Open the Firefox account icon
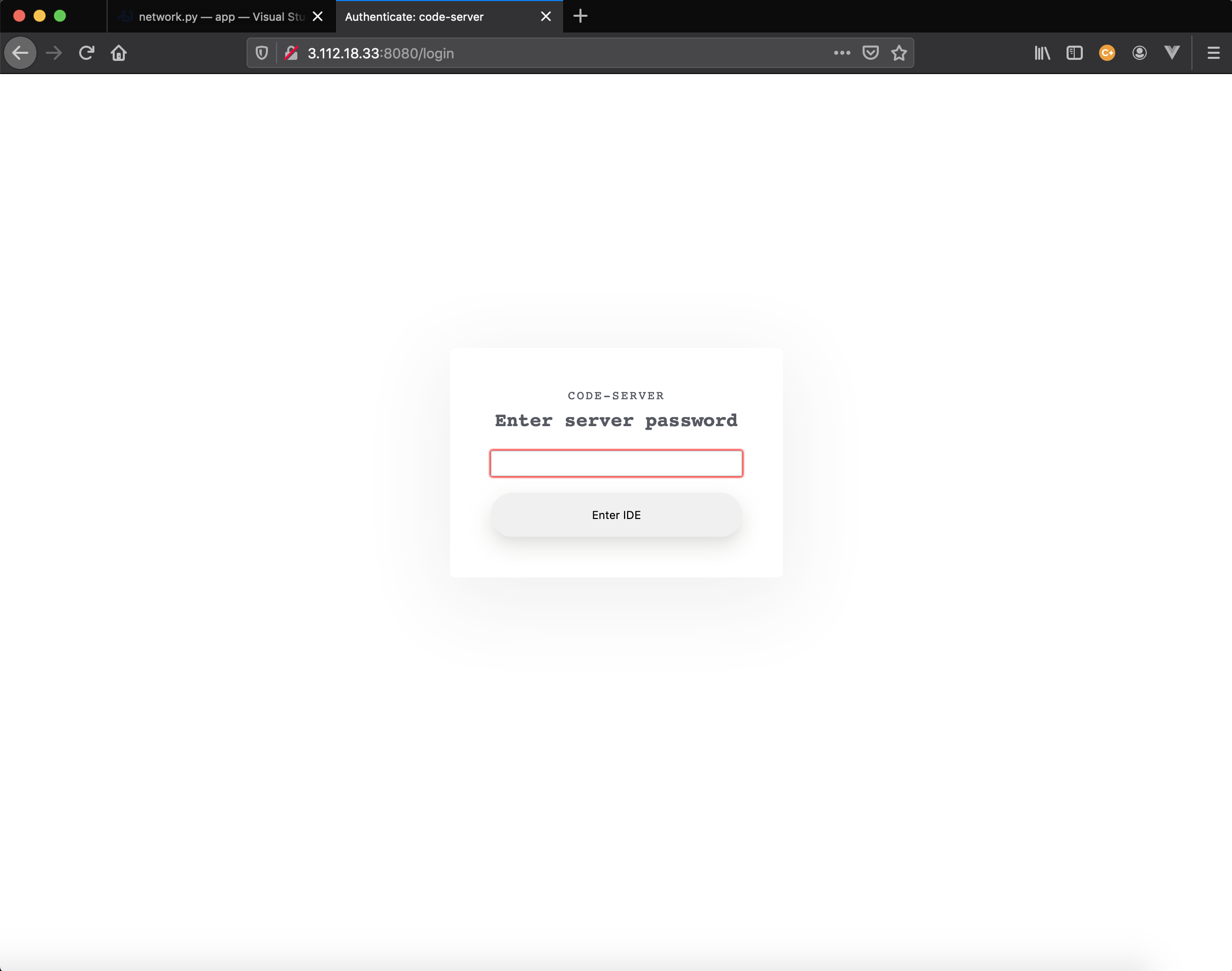The width and height of the screenshot is (1232, 971). 1139,53
